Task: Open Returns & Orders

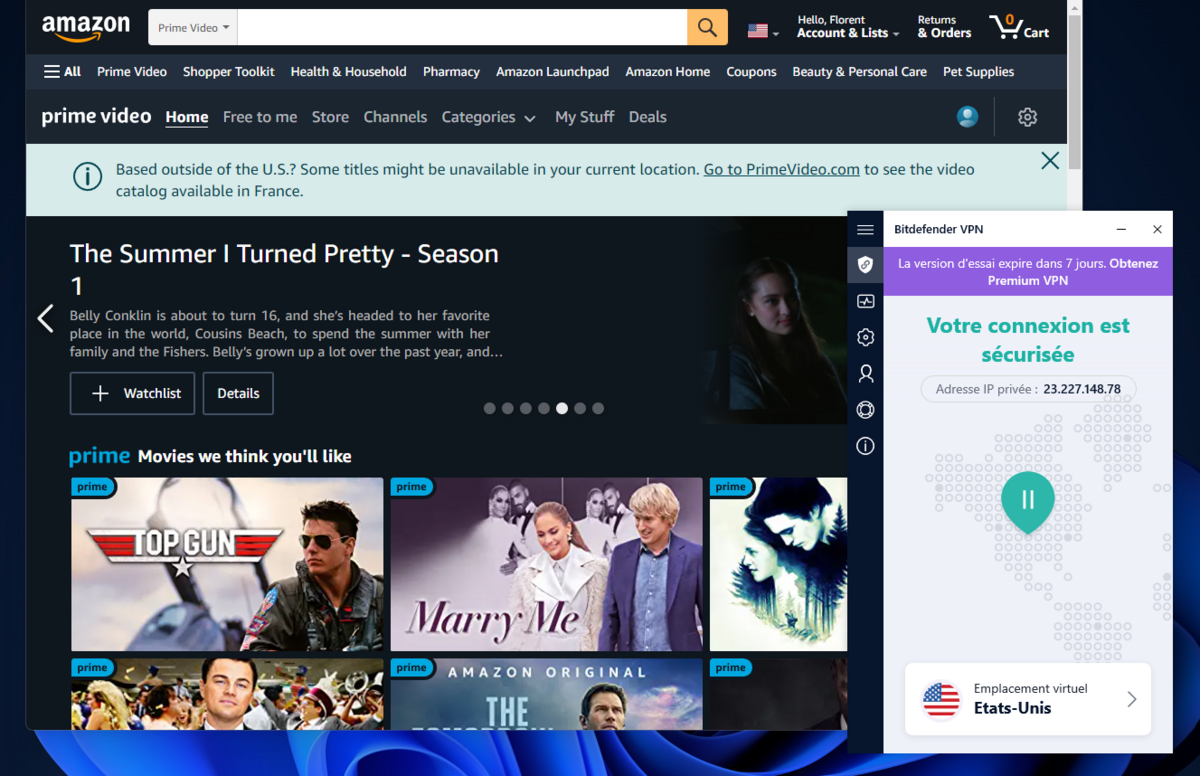Action: (944, 27)
